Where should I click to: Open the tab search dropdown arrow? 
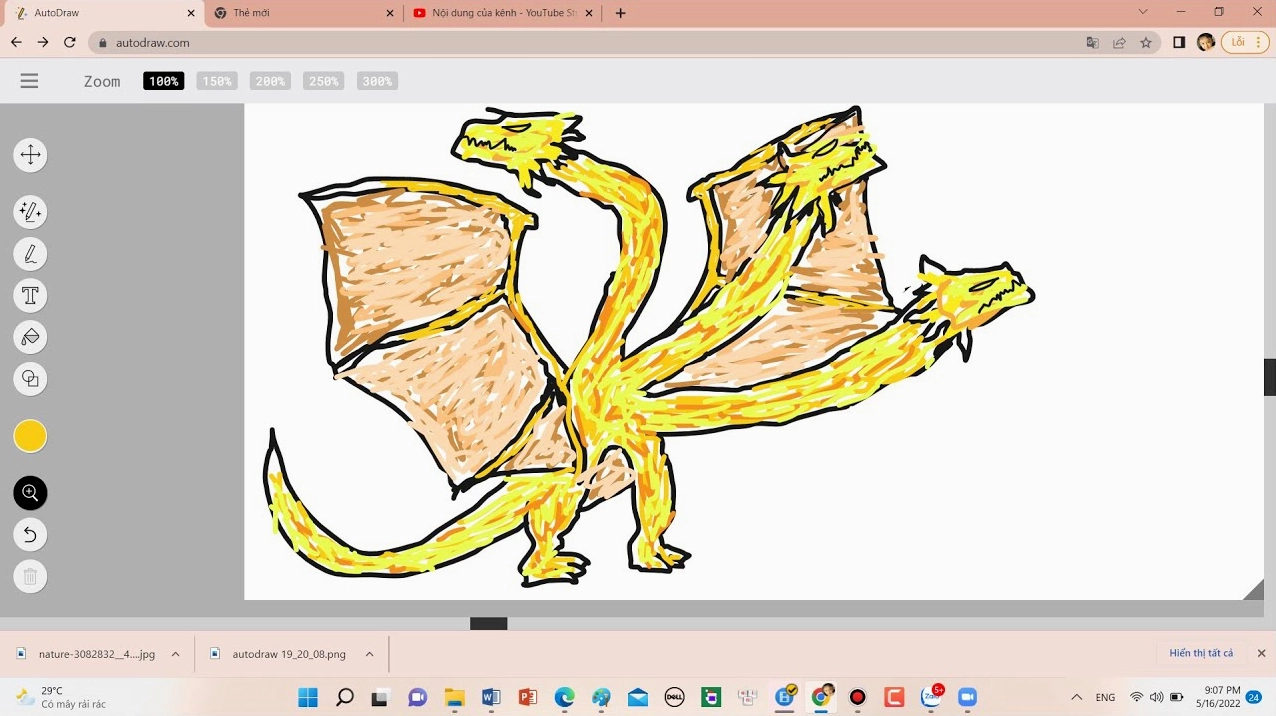coord(1144,12)
